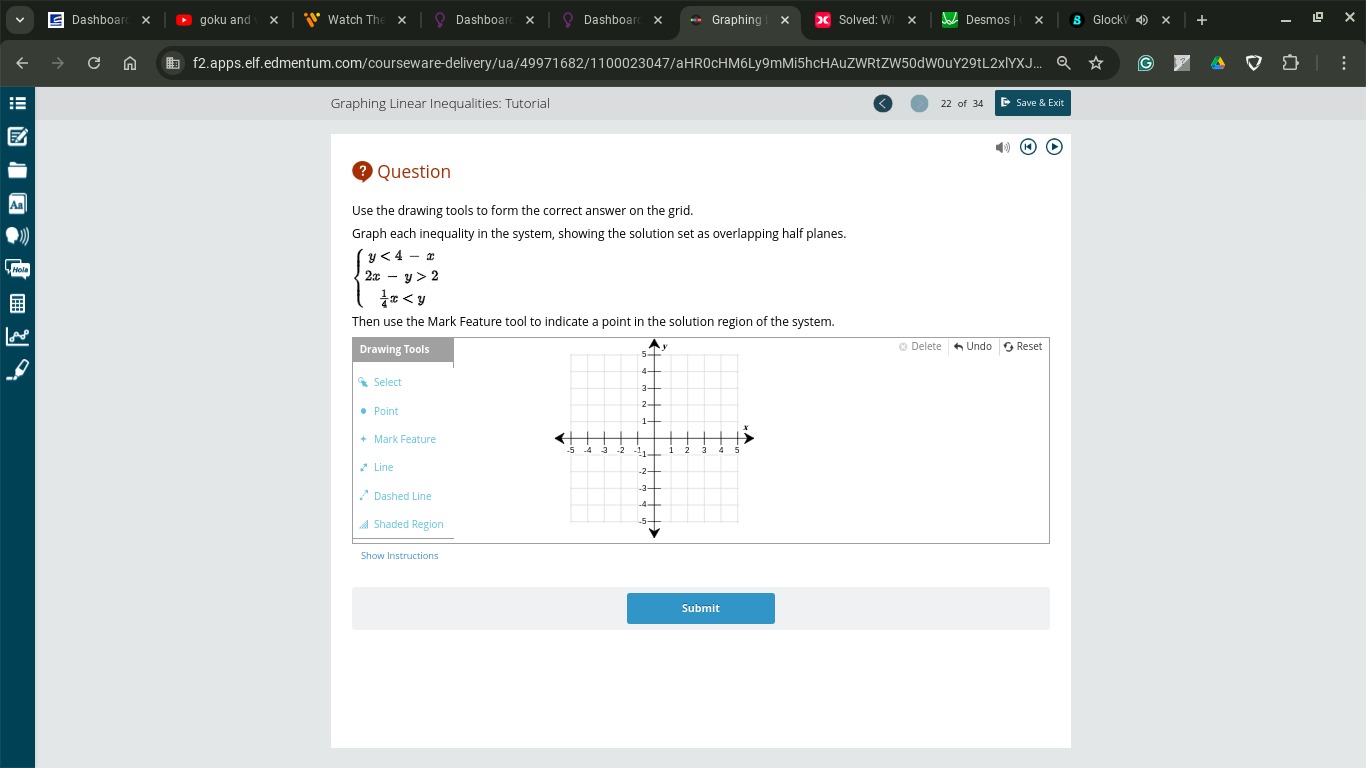
Task: Play the tutorial audio
Action: pyautogui.click(x=1054, y=147)
